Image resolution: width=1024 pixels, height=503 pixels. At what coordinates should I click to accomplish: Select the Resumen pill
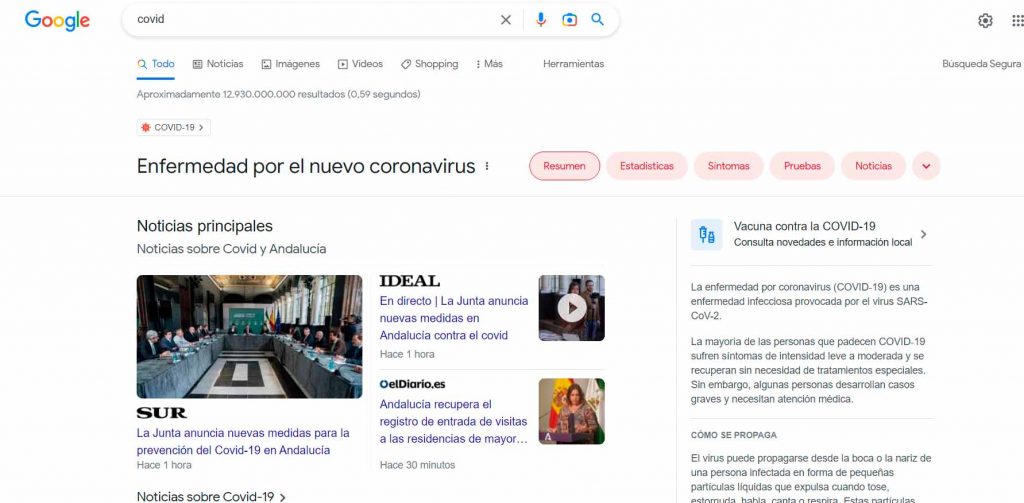tap(564, 166)
